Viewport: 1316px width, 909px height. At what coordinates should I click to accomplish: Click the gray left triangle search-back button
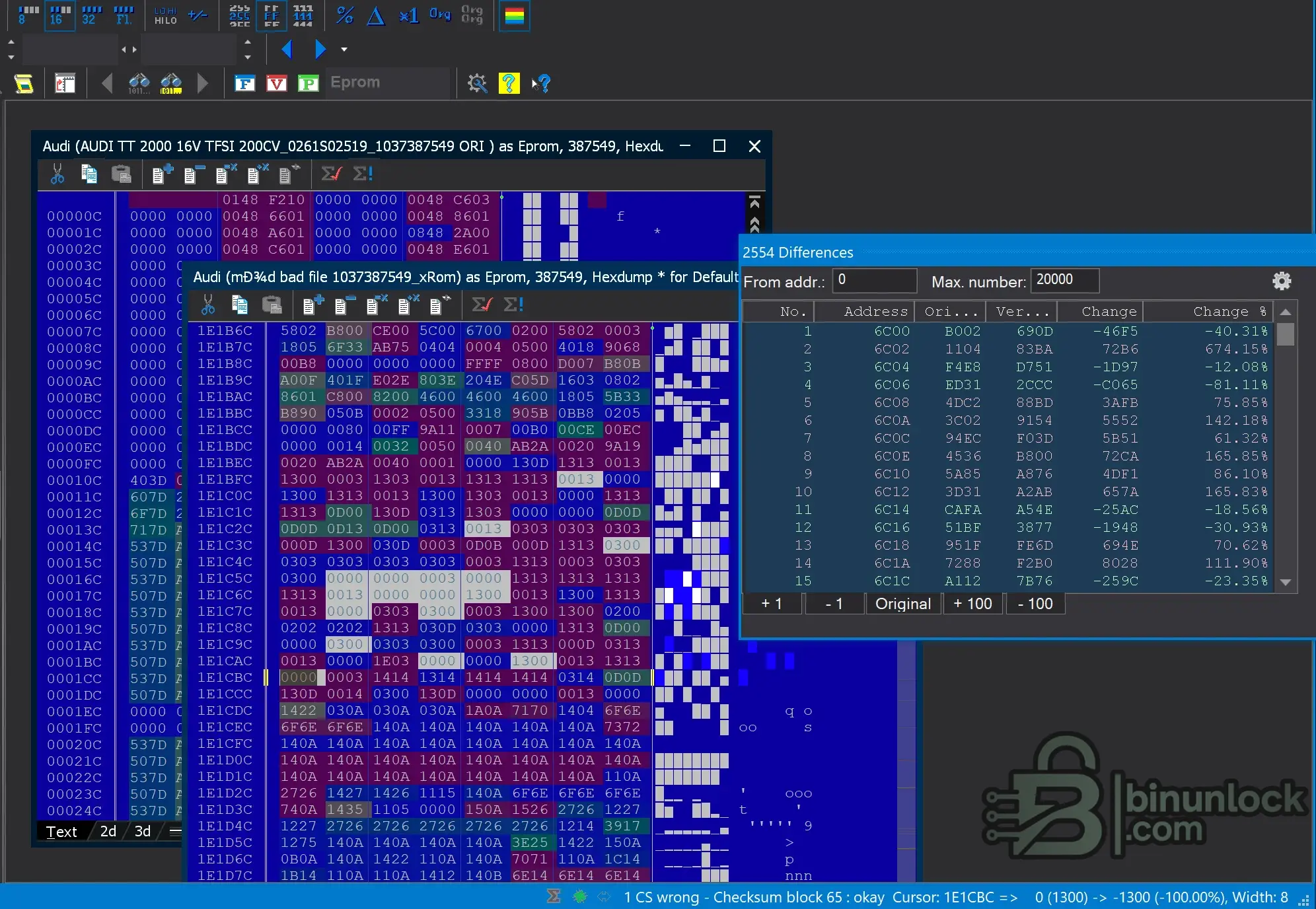coord(107,83)
